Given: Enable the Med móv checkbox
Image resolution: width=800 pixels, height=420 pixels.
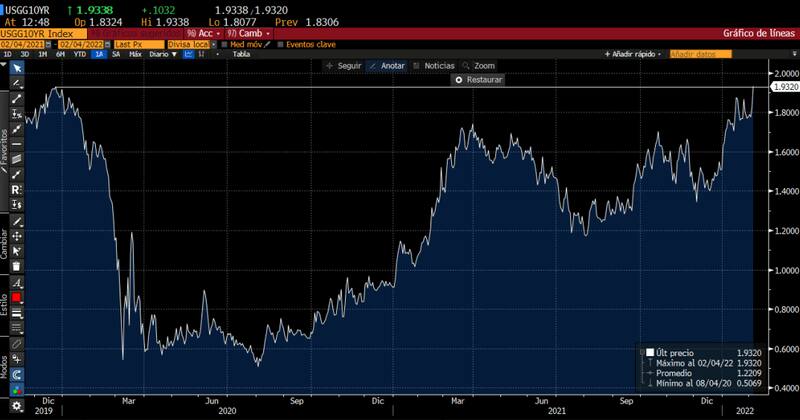Looking at the screenshot, I should (226, 44).
